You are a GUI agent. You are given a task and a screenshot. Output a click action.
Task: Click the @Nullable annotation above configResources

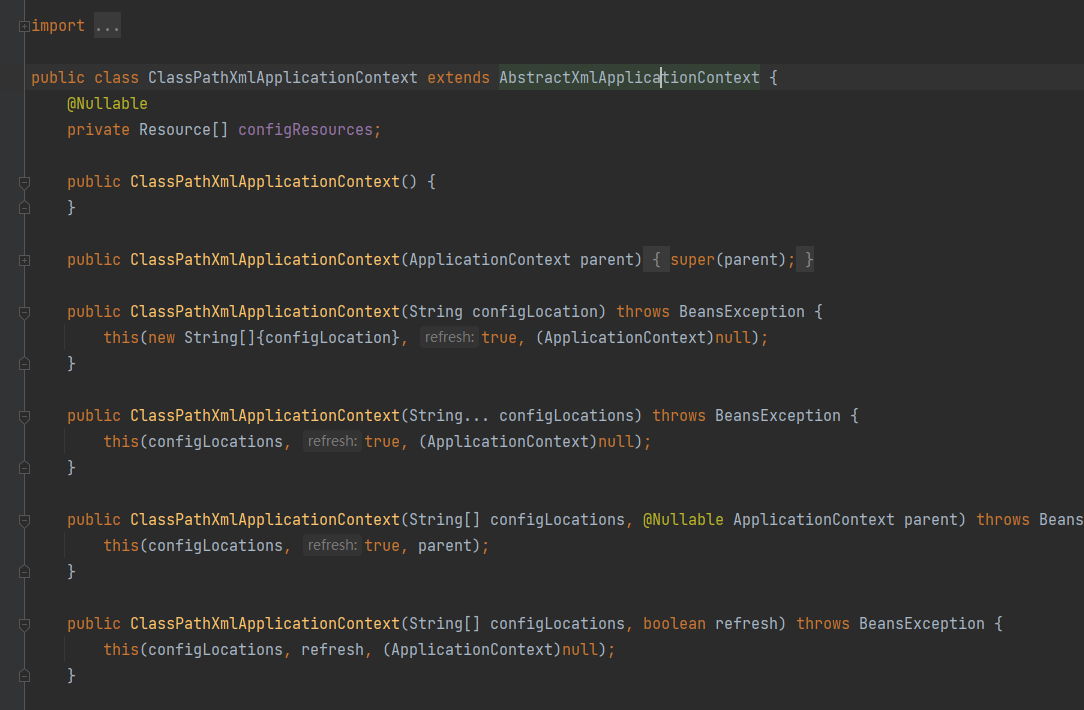click(107, 104)
